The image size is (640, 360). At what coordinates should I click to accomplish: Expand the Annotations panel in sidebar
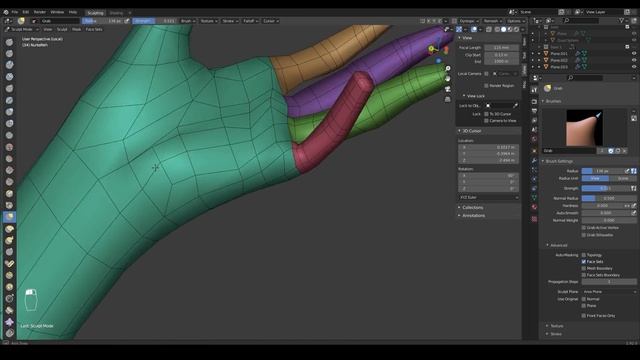pos(473,216)
